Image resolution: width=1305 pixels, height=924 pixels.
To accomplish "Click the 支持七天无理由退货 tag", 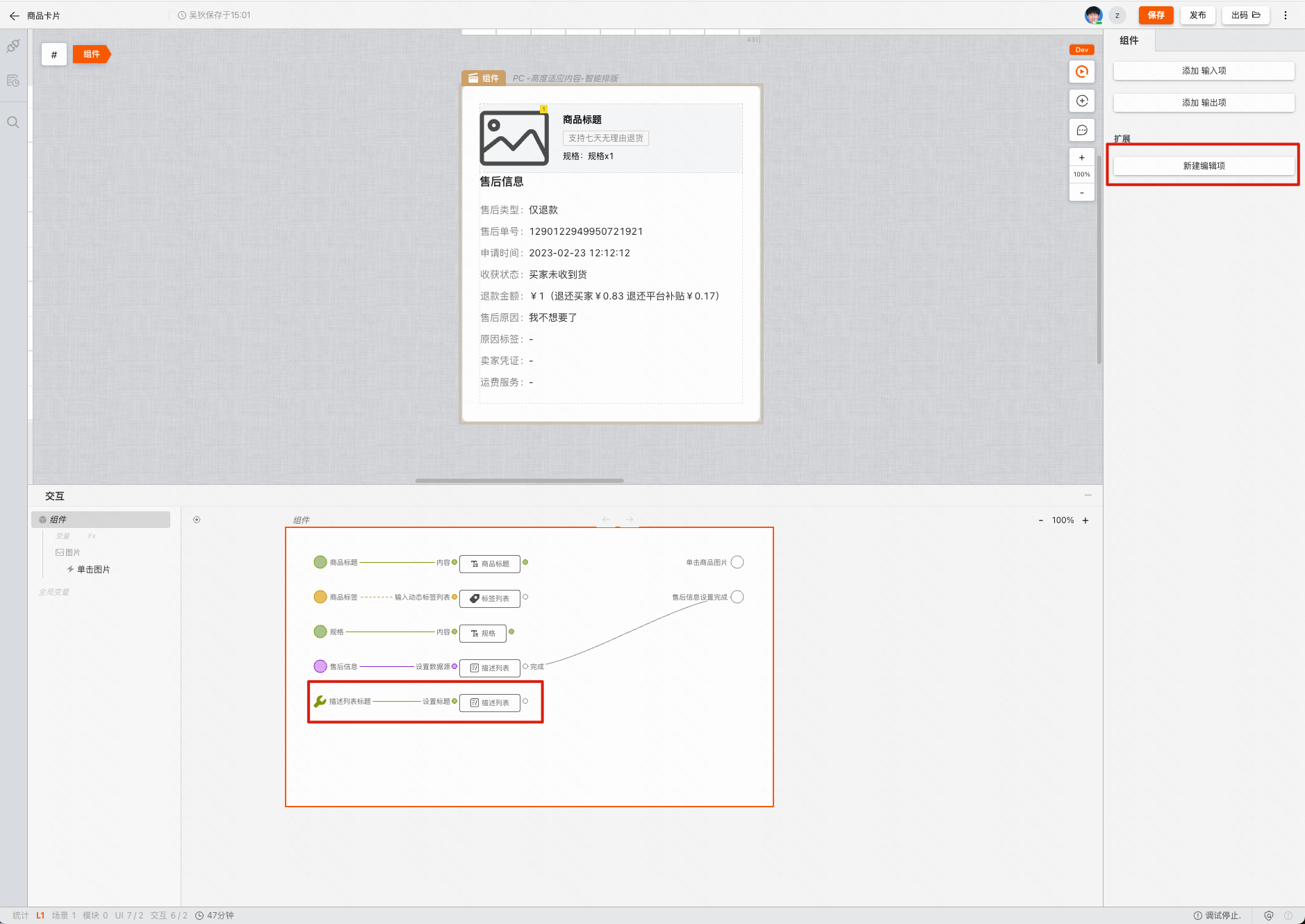I will tap(605, 138).
